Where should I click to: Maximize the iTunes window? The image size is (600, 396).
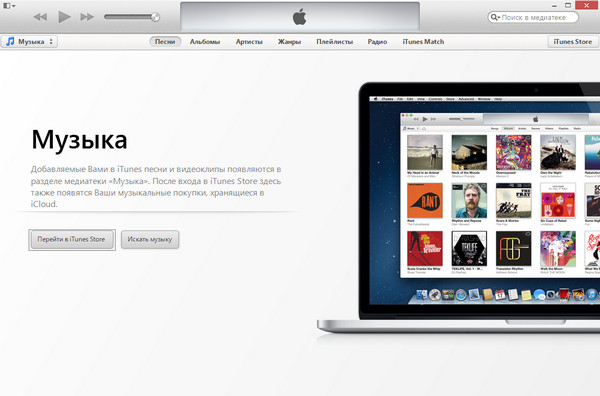pos(568,5)
